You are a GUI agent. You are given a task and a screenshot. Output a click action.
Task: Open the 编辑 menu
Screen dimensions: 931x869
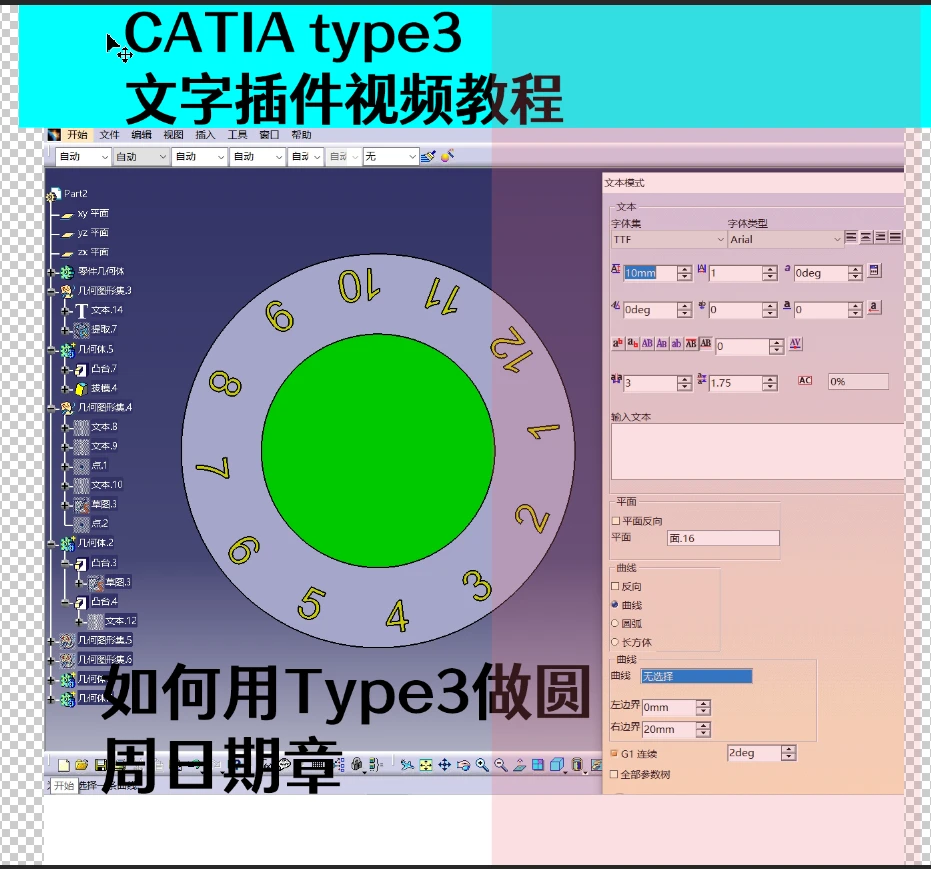[141, 135]
